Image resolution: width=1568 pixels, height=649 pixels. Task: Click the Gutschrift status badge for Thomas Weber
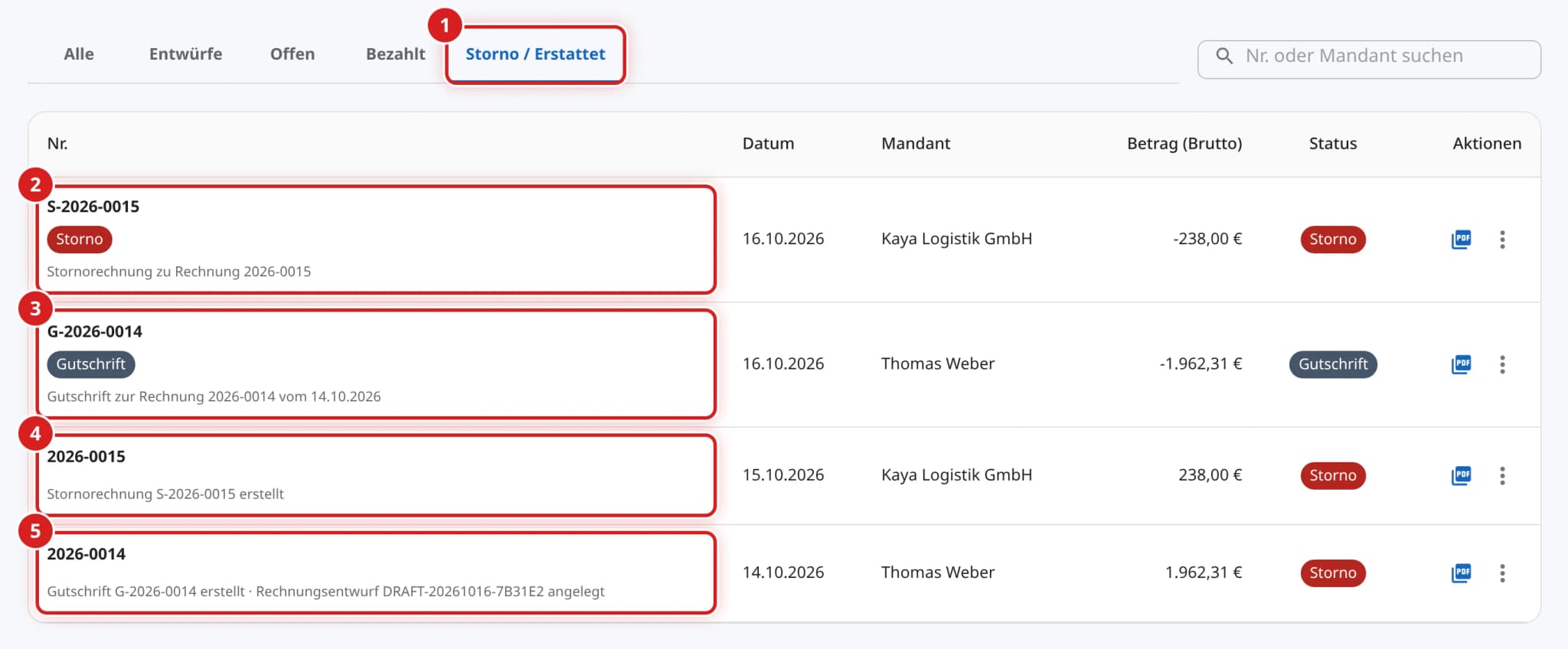[x=1333, y=364]
